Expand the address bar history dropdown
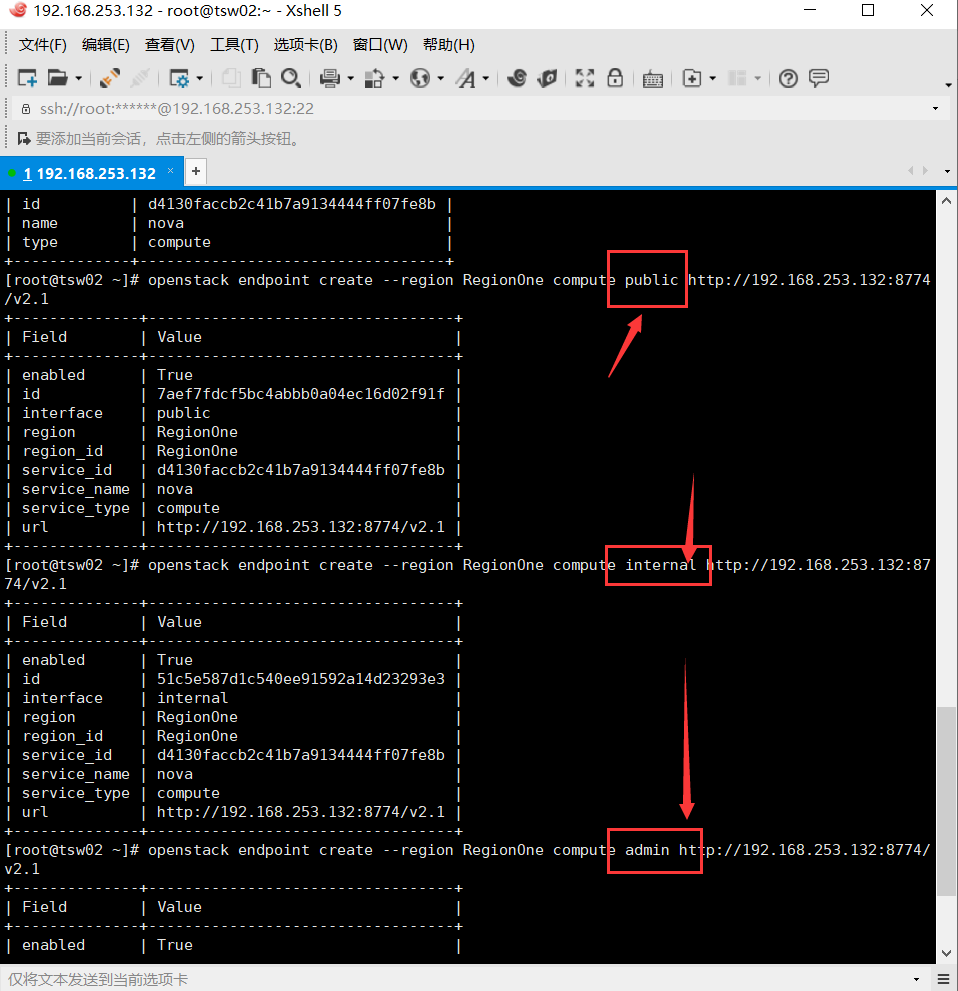 (x=935, y=109)
